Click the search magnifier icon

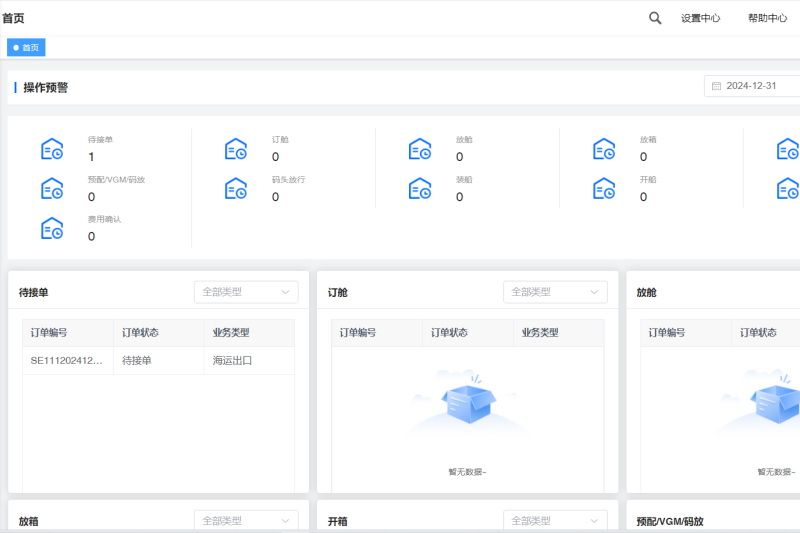(655, 18)
